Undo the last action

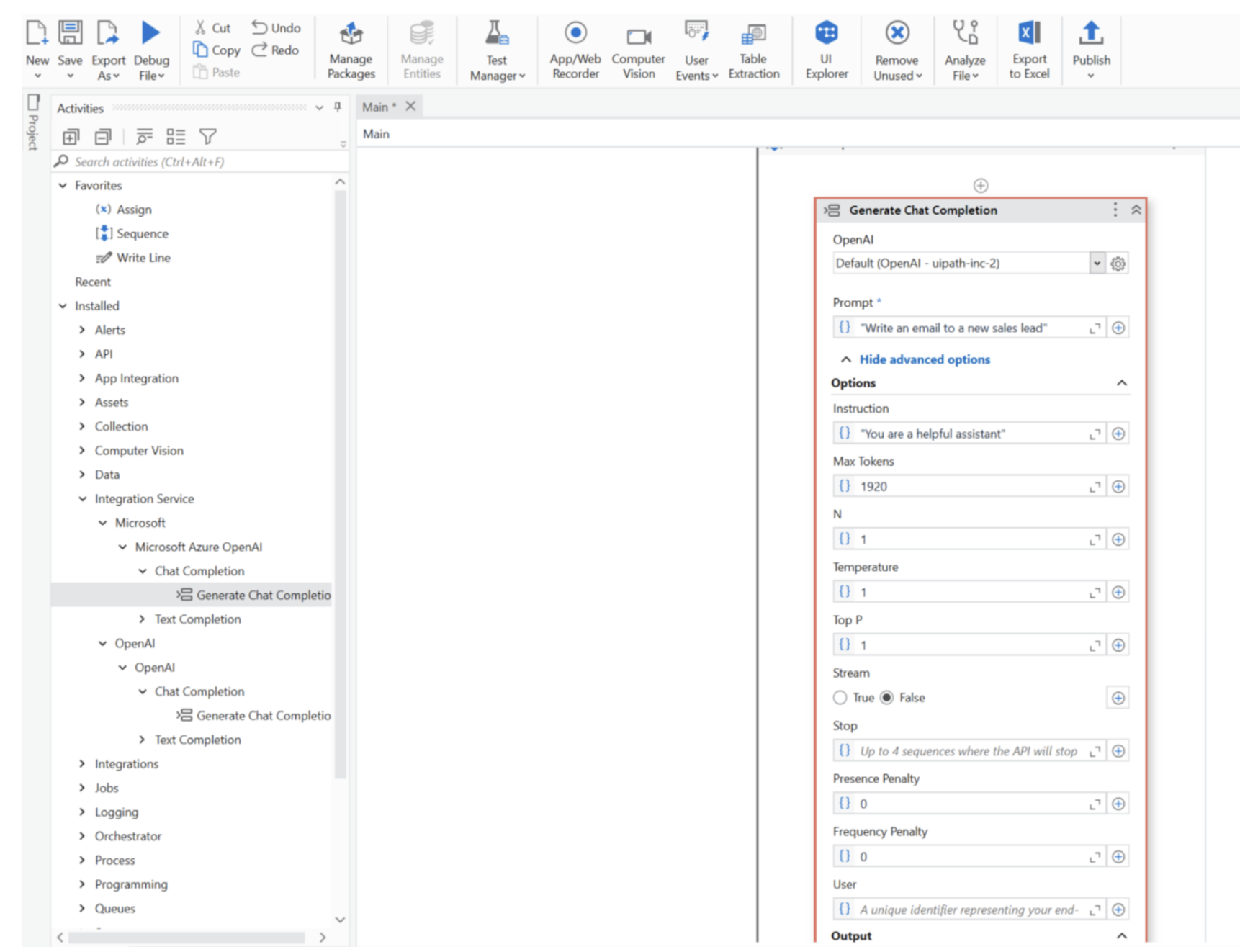click(276, 28)
